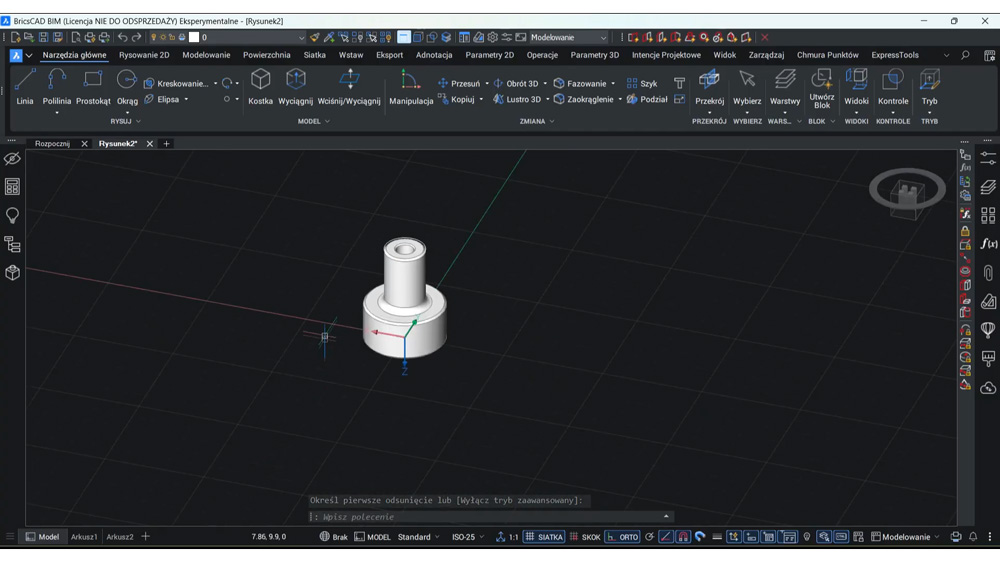Activate the Wyciągnij extrude tool
Image resolution: width=1000 pixels, height=562 pixels.
pos(295,87)
